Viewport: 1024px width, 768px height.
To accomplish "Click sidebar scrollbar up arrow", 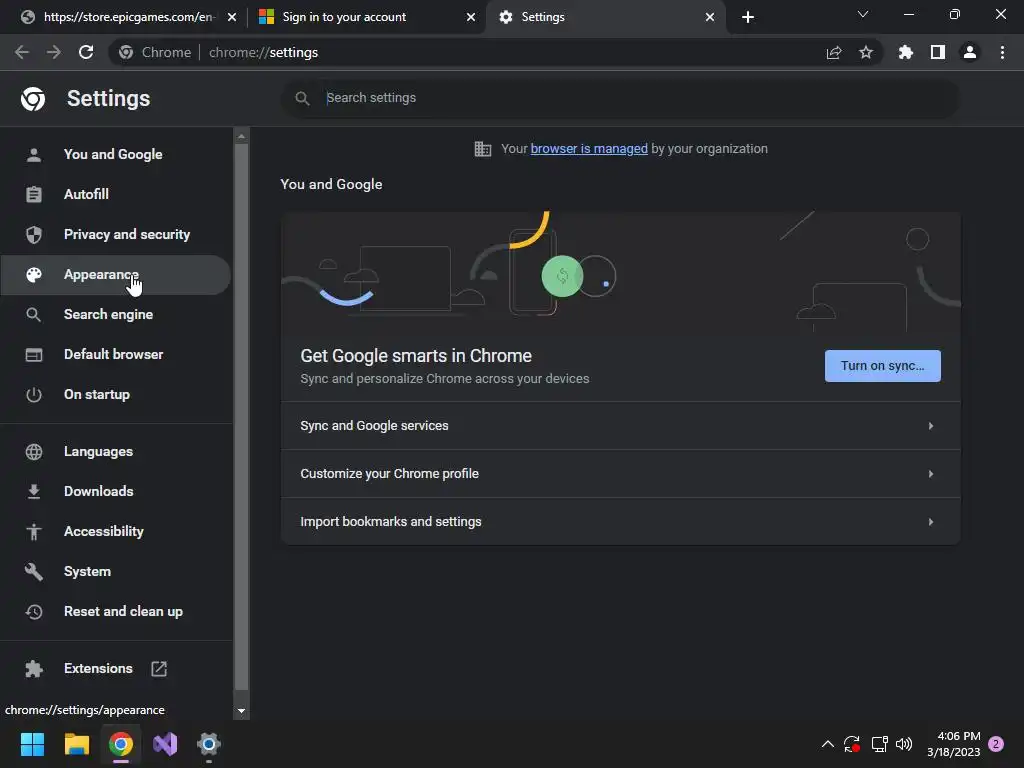I will [242, 136].
